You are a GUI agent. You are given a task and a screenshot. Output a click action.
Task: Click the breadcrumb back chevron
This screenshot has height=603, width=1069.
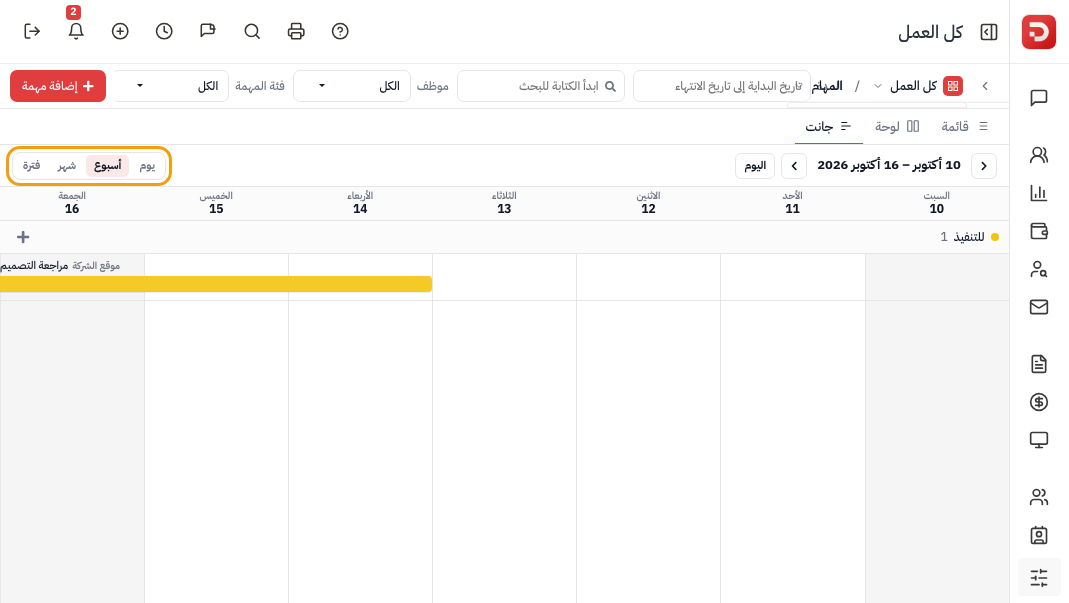point(985,86)
